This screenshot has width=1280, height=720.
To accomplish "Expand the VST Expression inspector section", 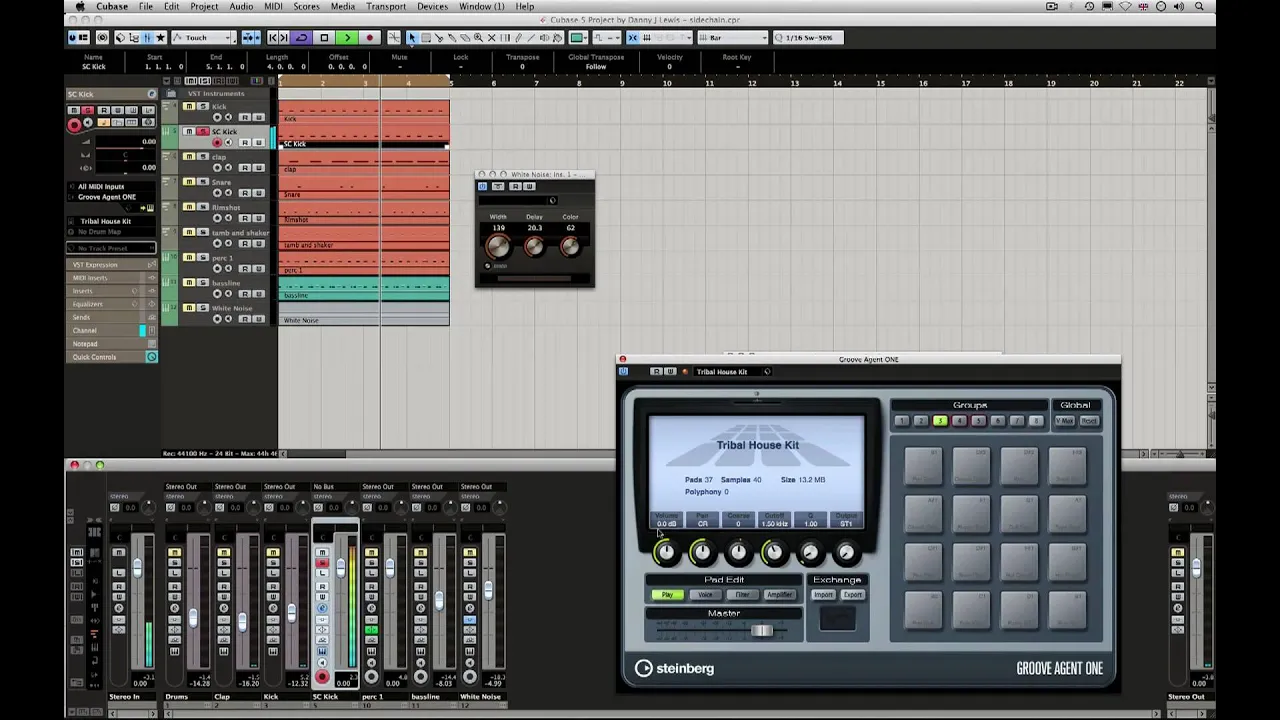I will (x=111, y=265).
